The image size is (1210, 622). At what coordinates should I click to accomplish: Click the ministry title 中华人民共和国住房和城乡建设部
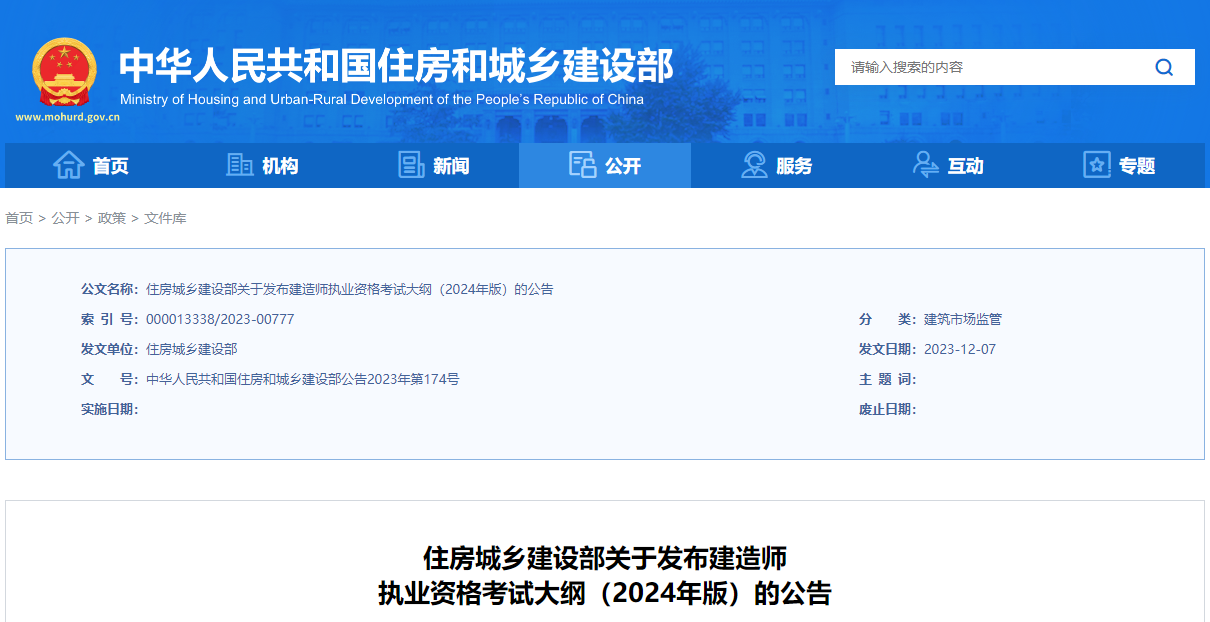(397, 65)
